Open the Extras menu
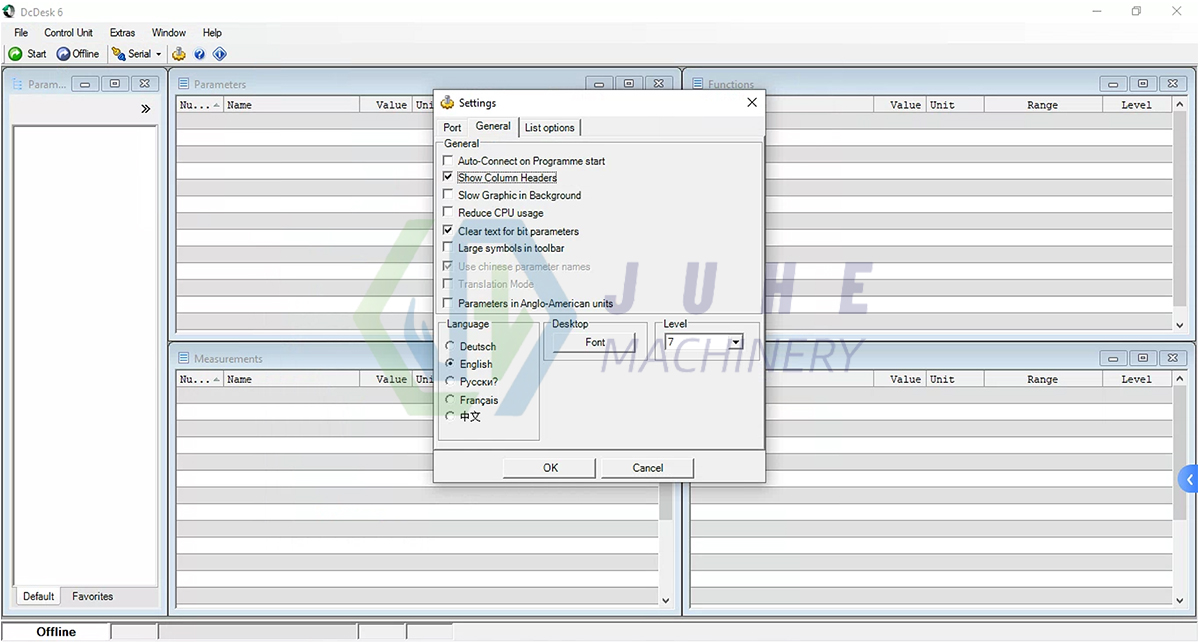The height and width of the screenshot is (642, 1200). coord(121,32)
